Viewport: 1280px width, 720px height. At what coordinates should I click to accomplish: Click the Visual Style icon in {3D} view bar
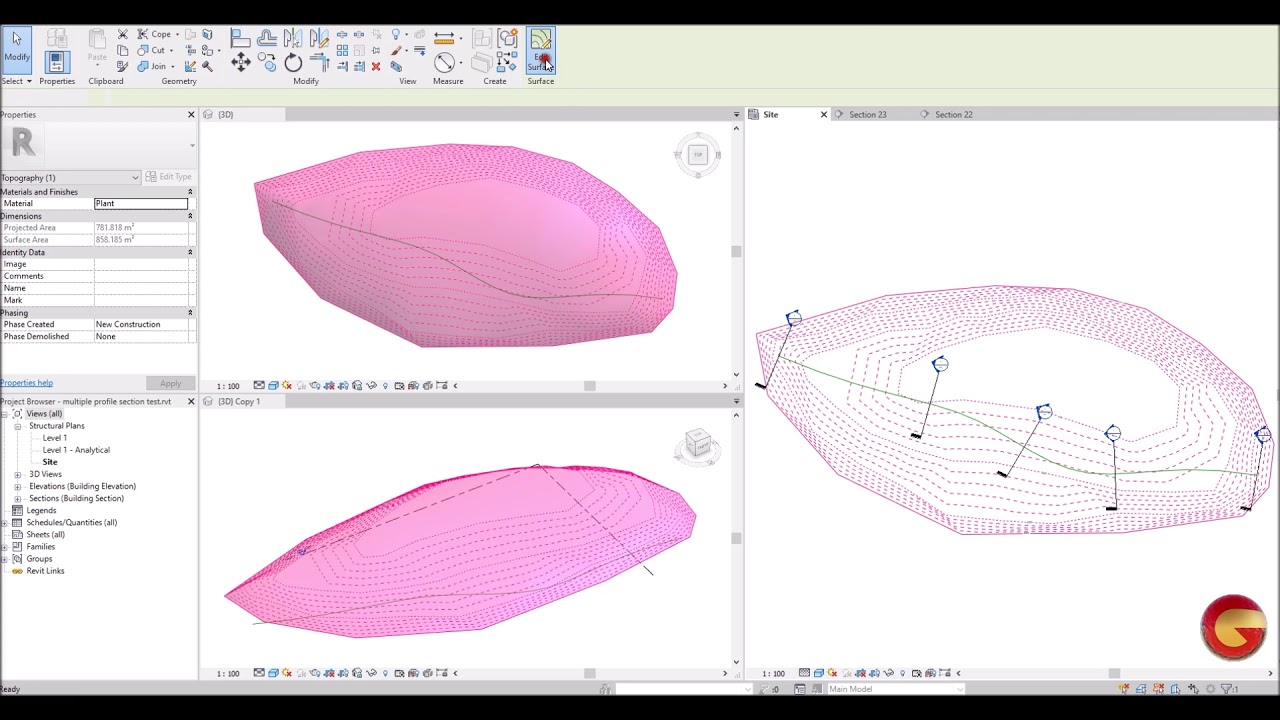point(273,386)
